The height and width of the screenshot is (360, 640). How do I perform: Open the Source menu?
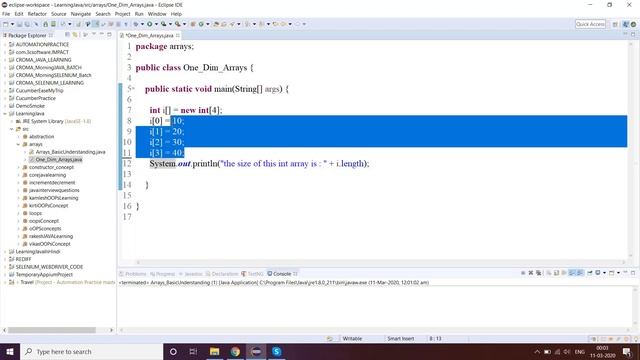(58, 14)
